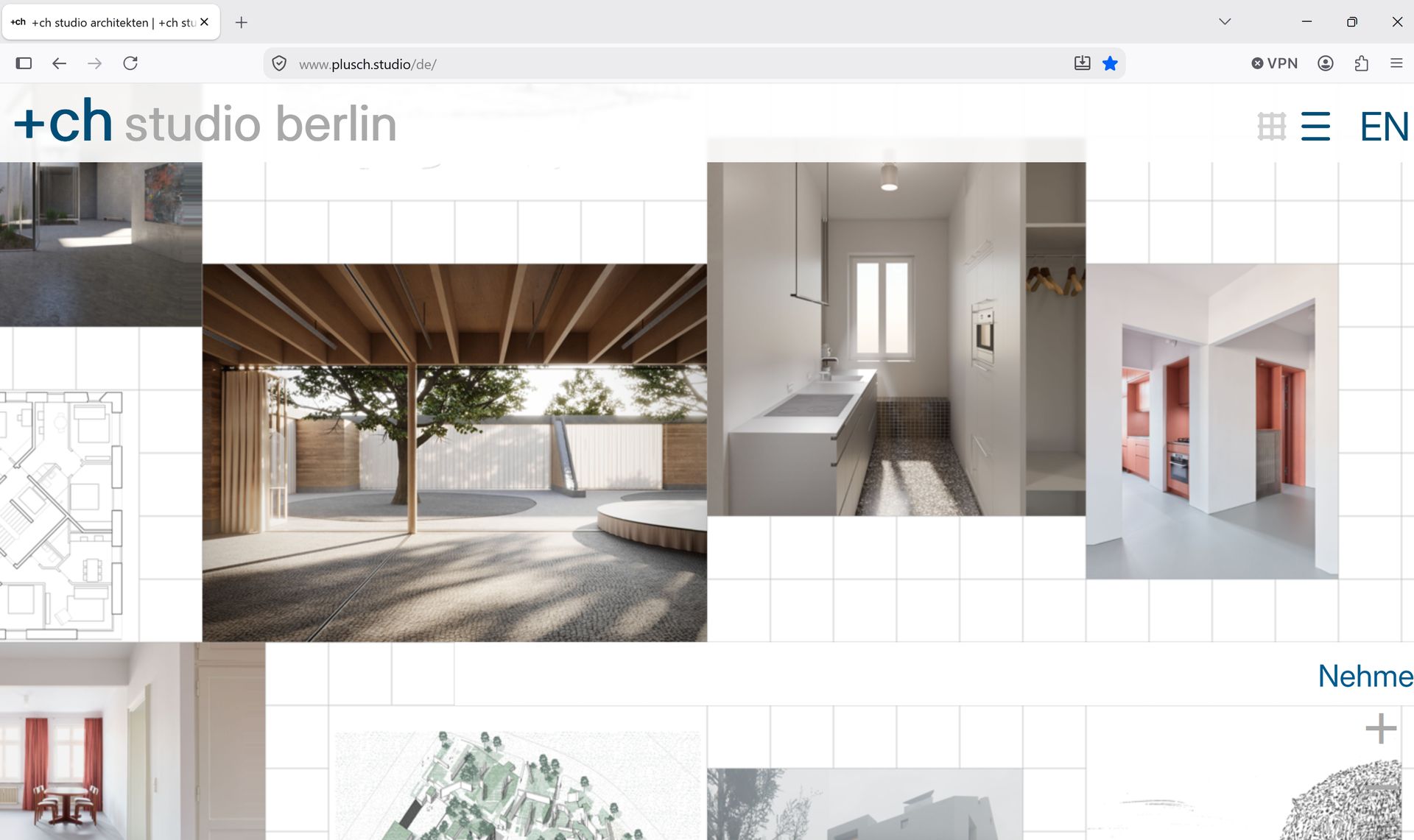Toggle the blue bookmark star
The height and width of the screenshot is (840, 1414).
coord(1110,63)
